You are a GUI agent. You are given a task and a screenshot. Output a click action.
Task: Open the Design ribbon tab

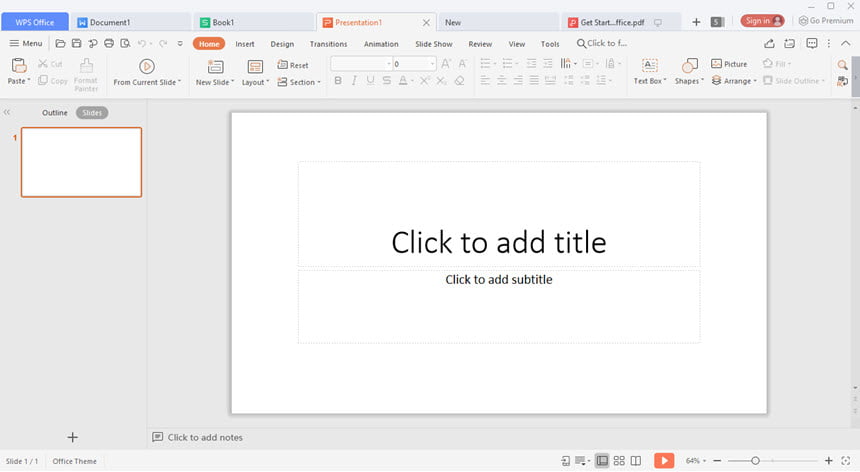point(282,44)
